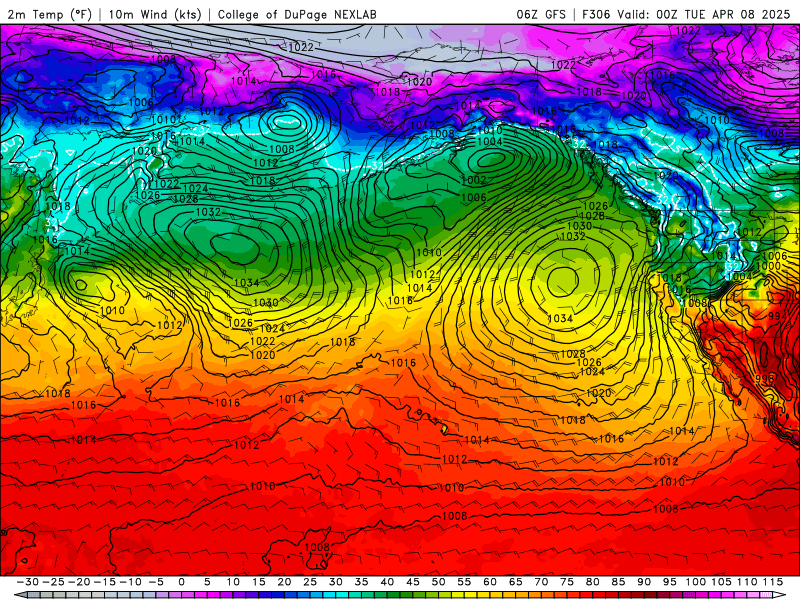Screen dimensions: 800x600
Task: Pick the -15 tick label on the color scale
Action: [105, 582]
